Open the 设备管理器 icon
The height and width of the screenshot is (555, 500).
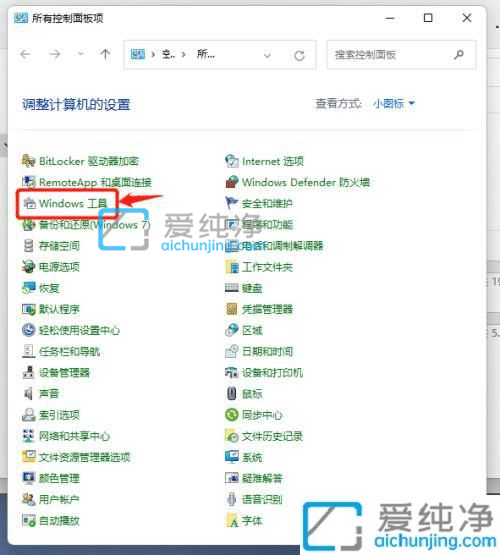[29, 373]
